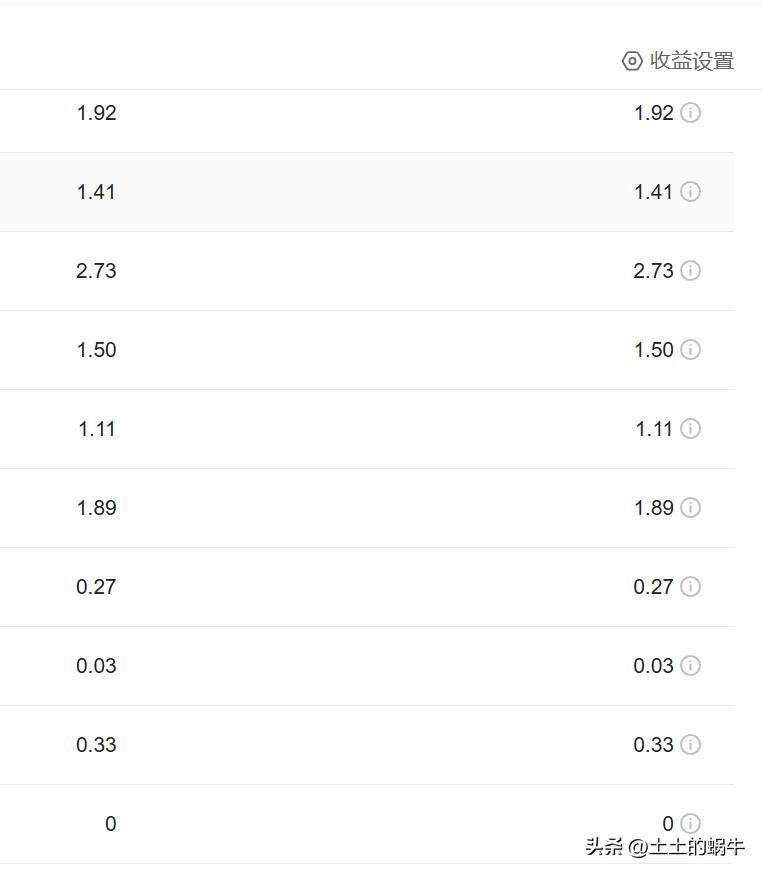Image resolution: width=763 pixels, height=874 pixels.
Task: Show info for the 2.73 value
Action: coord(691,271)
